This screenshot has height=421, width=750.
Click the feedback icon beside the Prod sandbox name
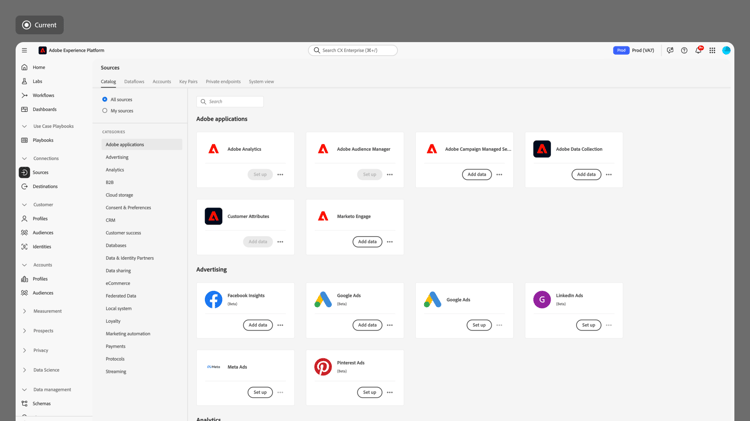[670, 50]
